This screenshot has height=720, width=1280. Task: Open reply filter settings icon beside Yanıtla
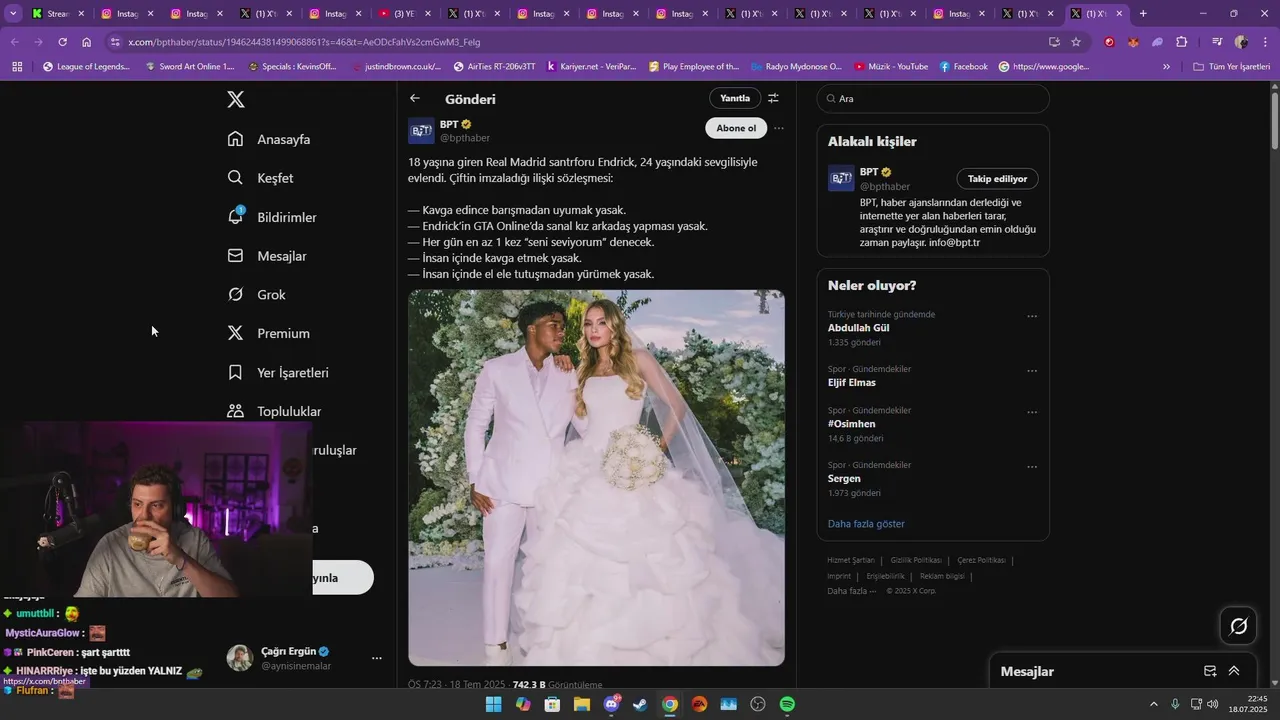coord(773,98)
